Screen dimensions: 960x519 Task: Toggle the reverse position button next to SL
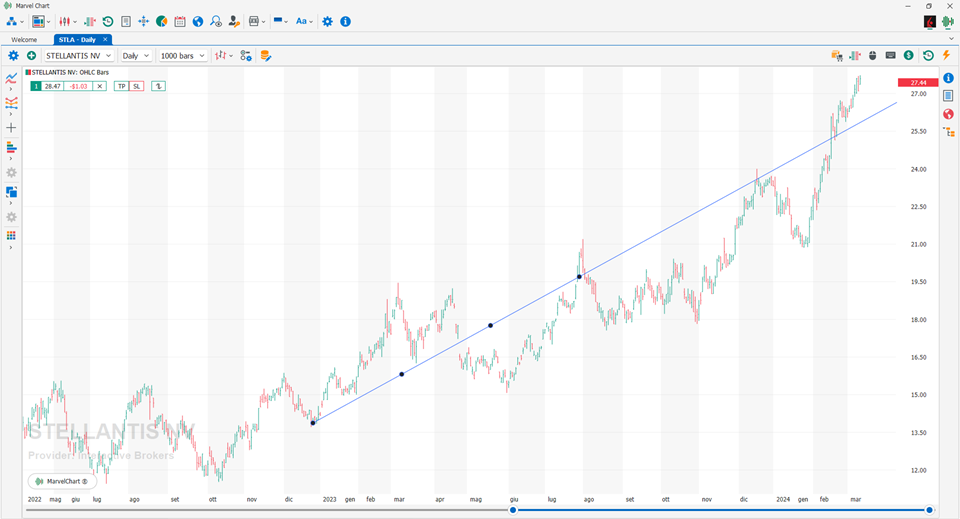click(159, 86)
